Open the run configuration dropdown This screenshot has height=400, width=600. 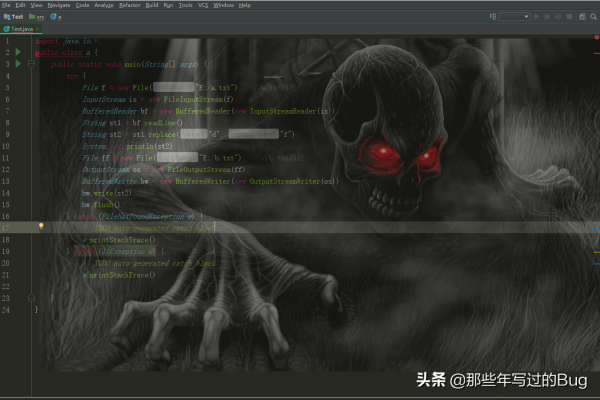(x=515, y=17)
